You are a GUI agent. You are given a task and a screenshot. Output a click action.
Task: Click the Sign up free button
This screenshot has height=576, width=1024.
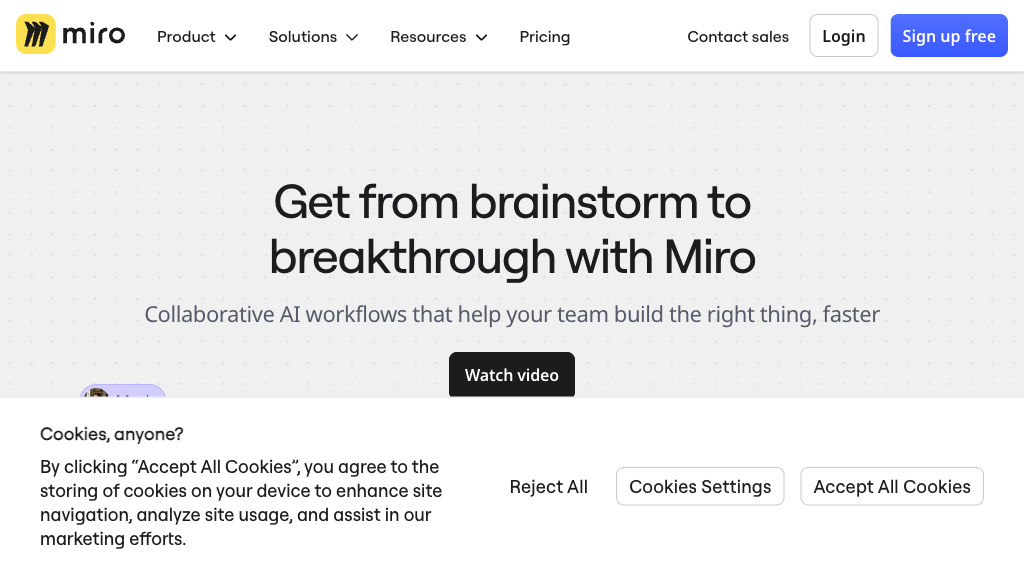pos(949,36)
